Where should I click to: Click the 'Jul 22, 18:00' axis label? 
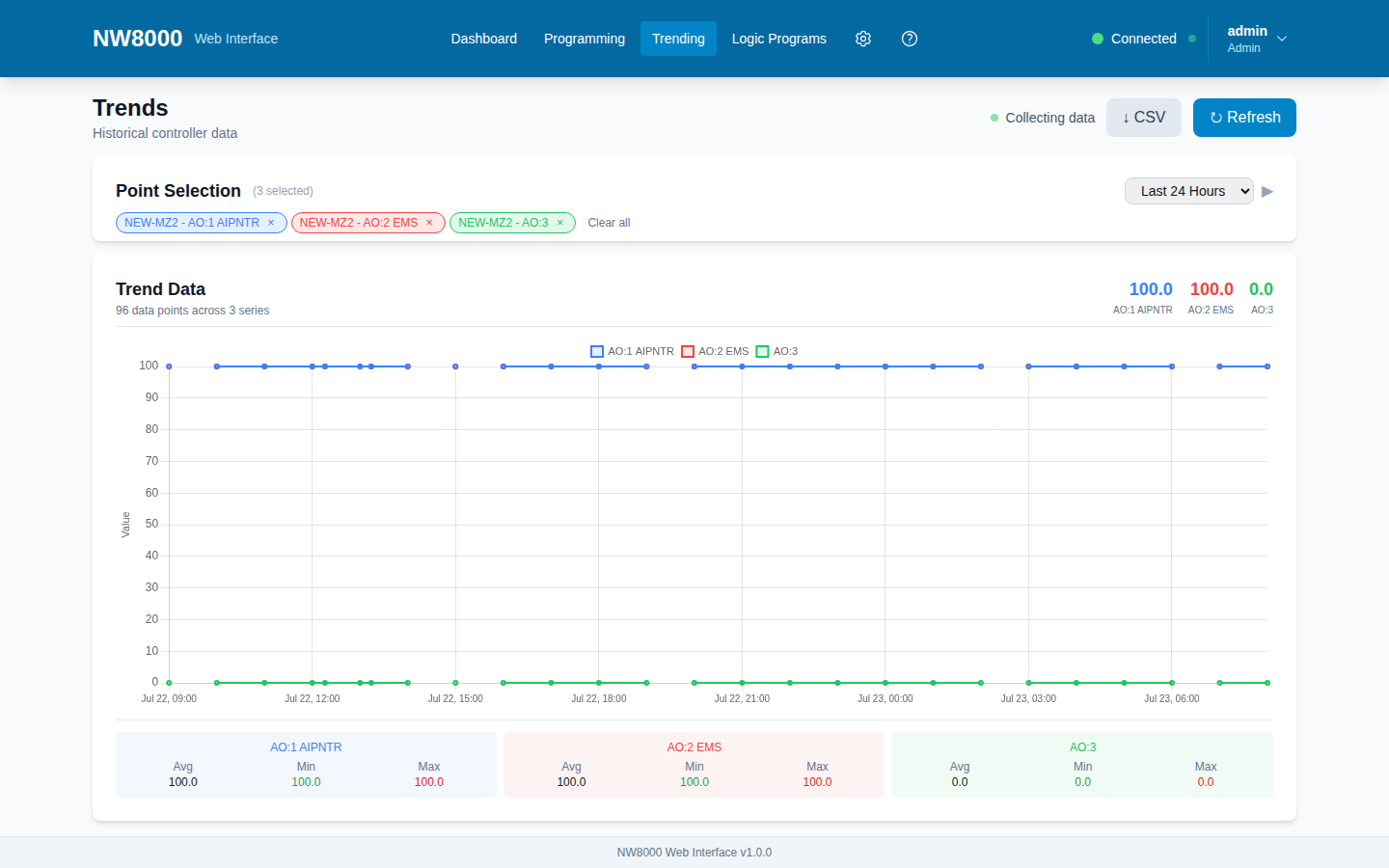pyautogui.click(x=599, y=698)
